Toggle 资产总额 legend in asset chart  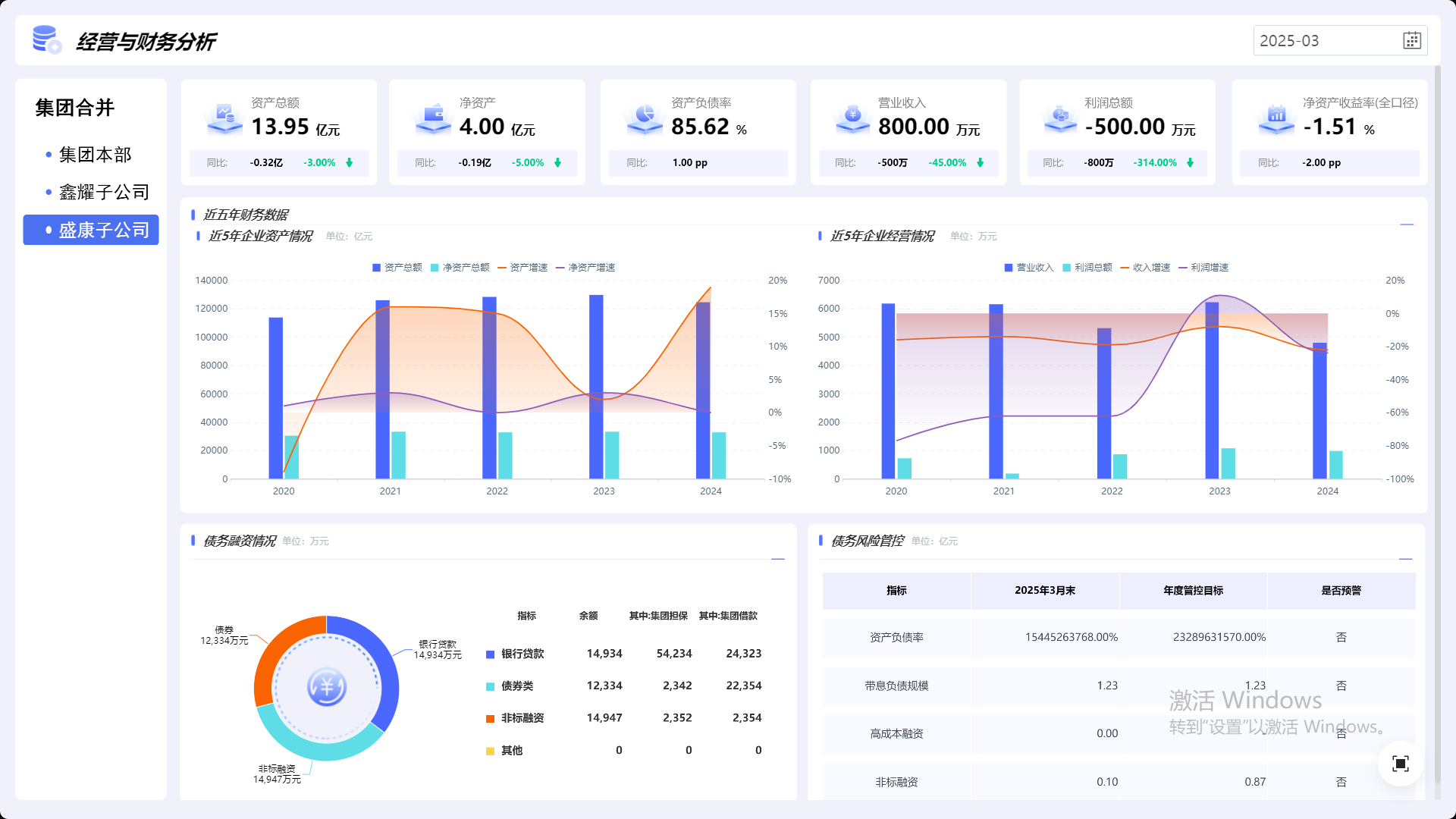[x=397, y=268]
